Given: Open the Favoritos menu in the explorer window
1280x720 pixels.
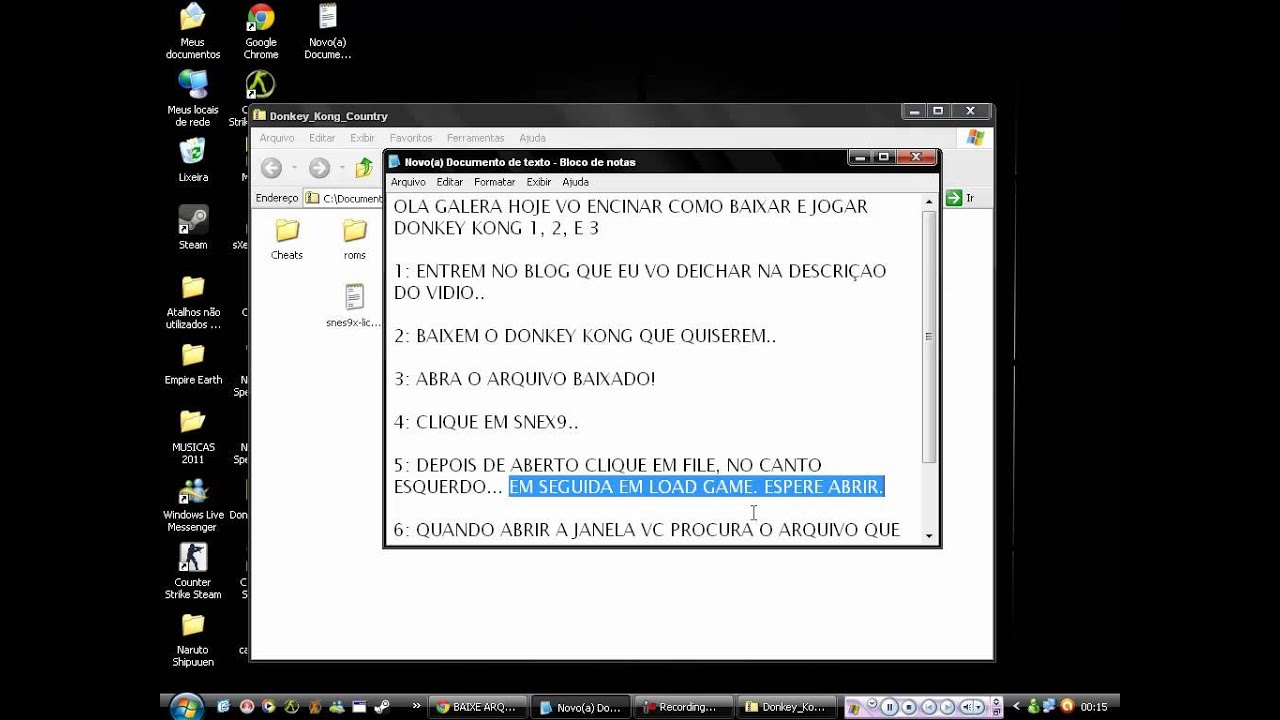Looking at the screenshot, I should [411, 138].
